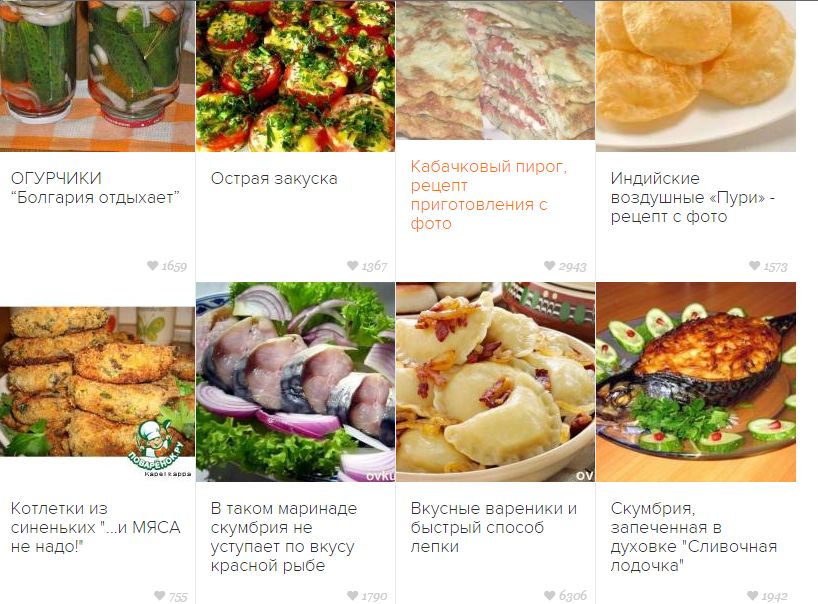Select dumplings with bacon photo

[495, 382]
